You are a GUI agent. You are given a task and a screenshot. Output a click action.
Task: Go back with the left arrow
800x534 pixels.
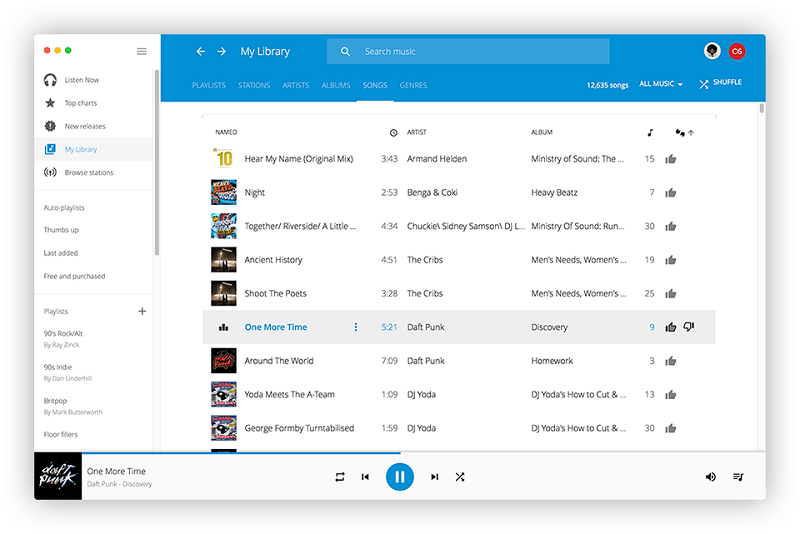201,52
